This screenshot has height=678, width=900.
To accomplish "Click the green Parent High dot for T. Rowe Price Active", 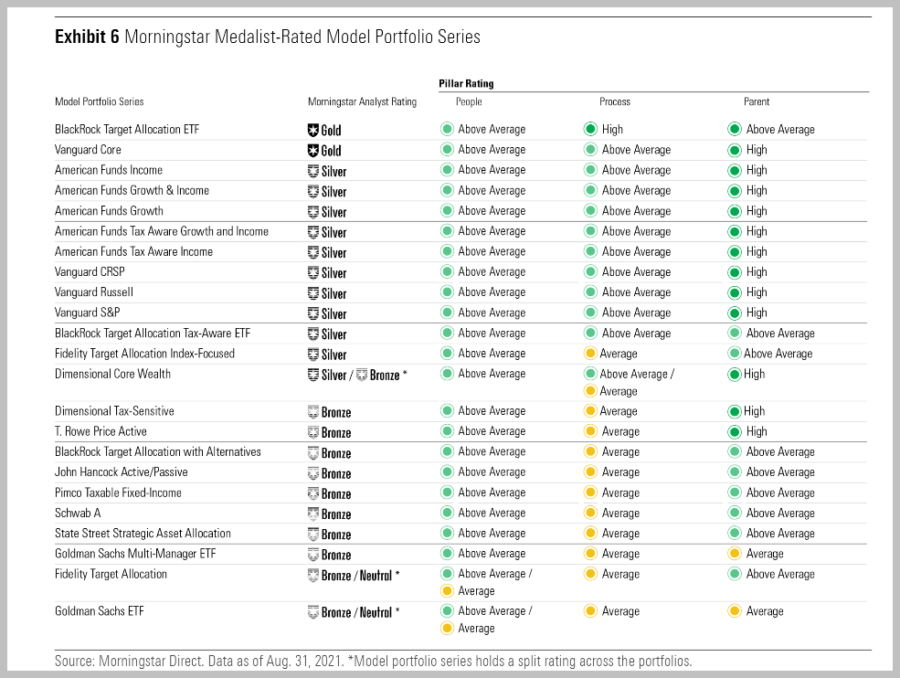I will pos(734,431).
